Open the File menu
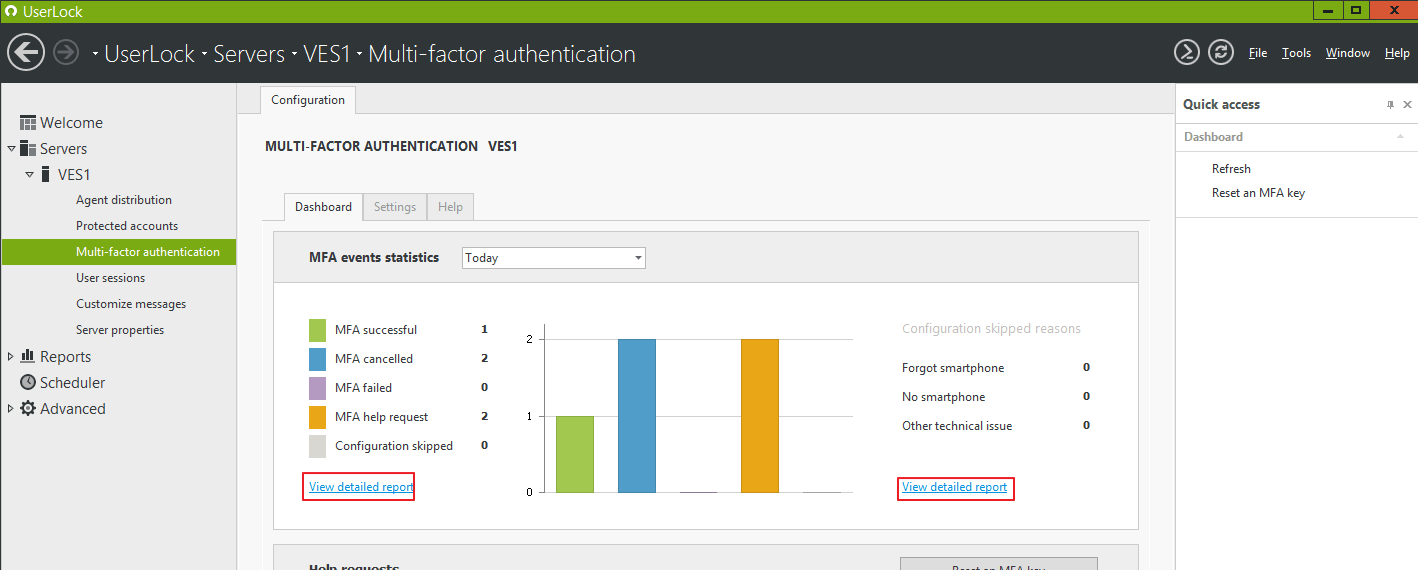Viewport: 1418px width, 570px height. [x=1258, y=53]
